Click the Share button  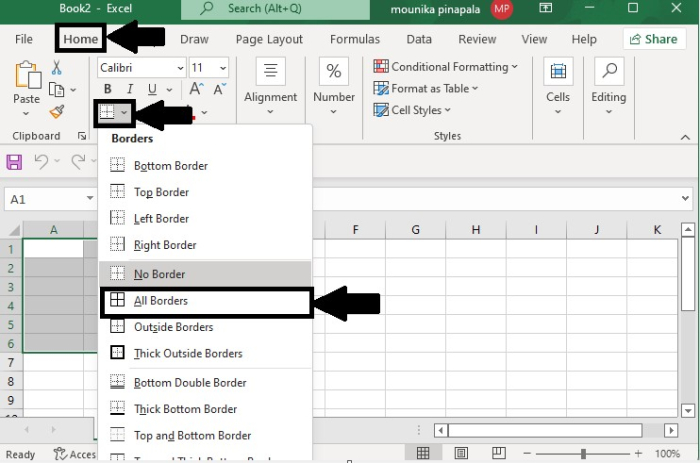click(654, 39)
